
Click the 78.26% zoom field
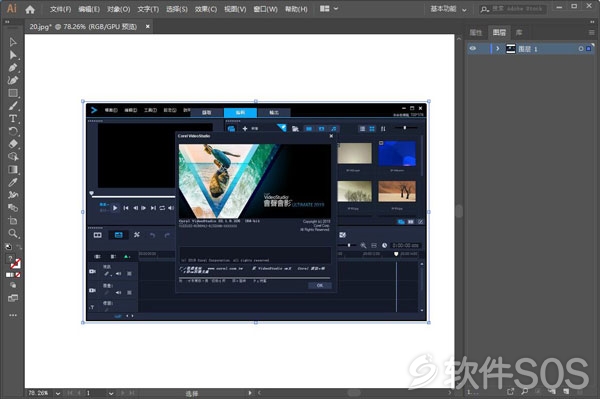[39, 393]
